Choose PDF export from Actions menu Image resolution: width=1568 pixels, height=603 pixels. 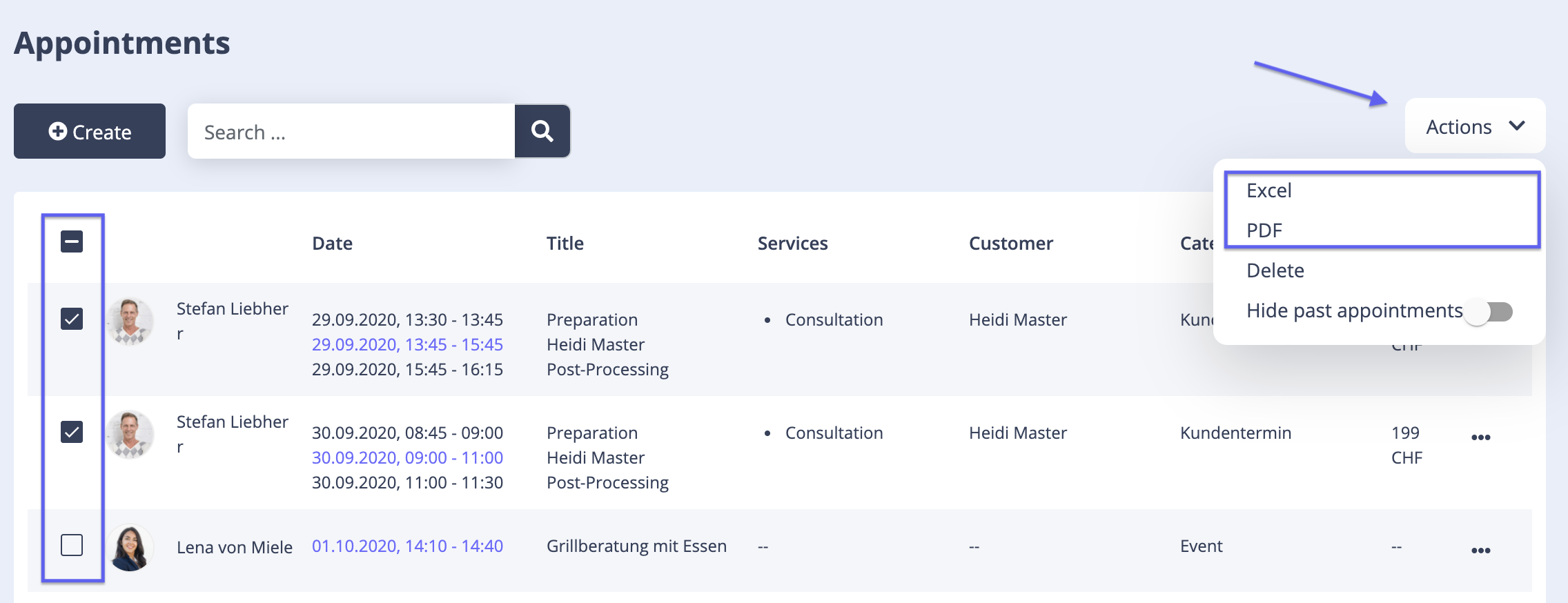tap(1264, 230)
